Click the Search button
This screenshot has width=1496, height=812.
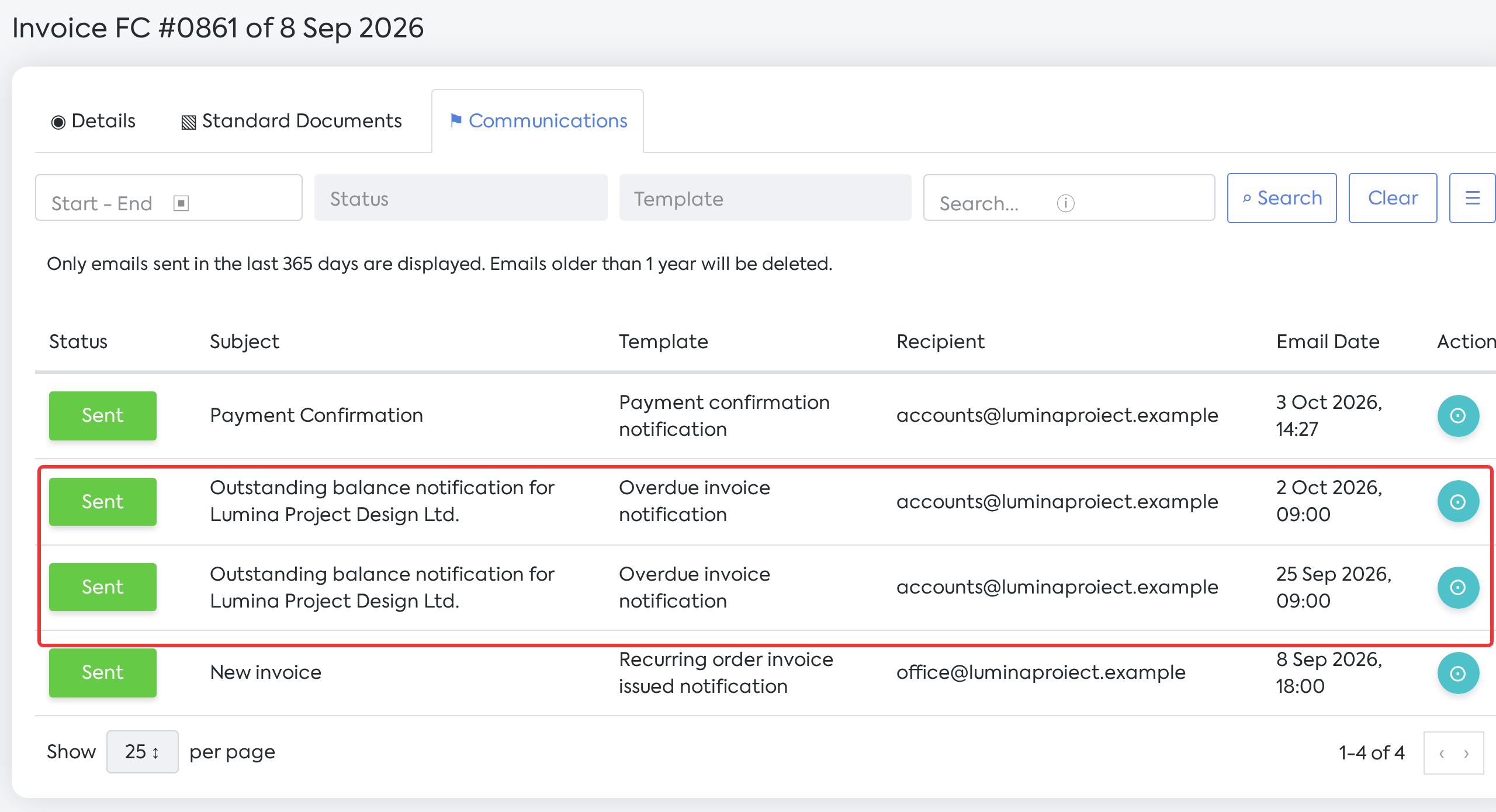(x=1282, y=198)
